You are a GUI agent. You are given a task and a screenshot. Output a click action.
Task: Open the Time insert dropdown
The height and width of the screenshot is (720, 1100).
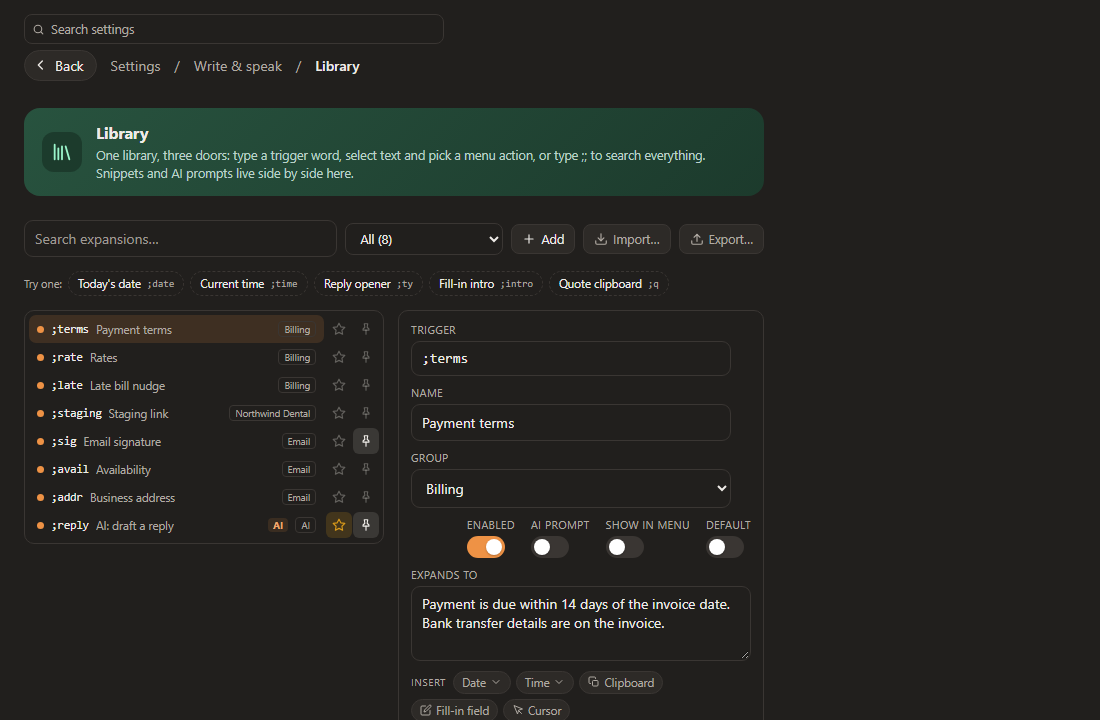pos(544,683)
